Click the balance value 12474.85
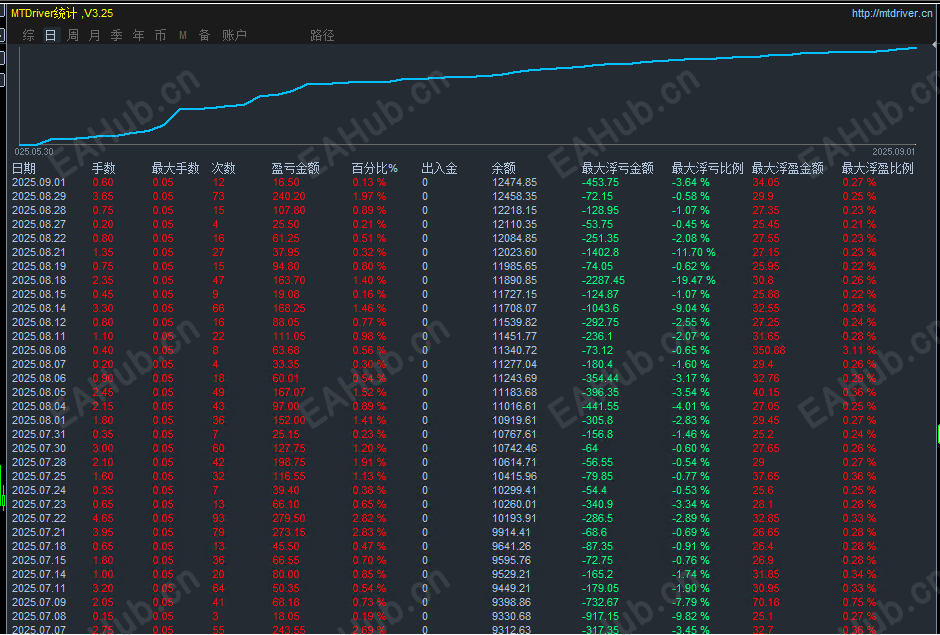This screenshot has height=635, width=940. click(x=514, y=182)
